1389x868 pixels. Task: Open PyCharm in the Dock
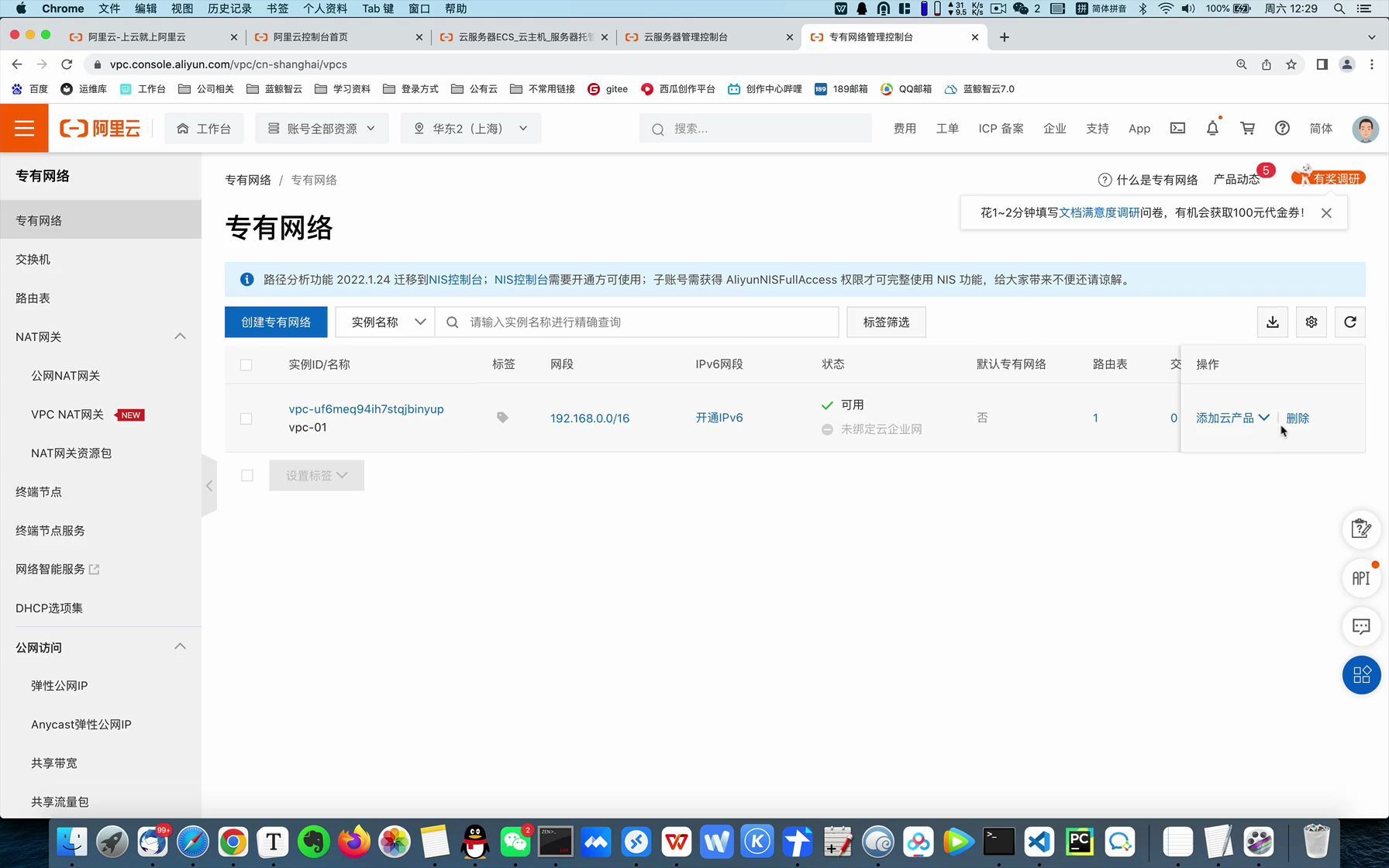pyautogui.click(x=1080, y=842)
